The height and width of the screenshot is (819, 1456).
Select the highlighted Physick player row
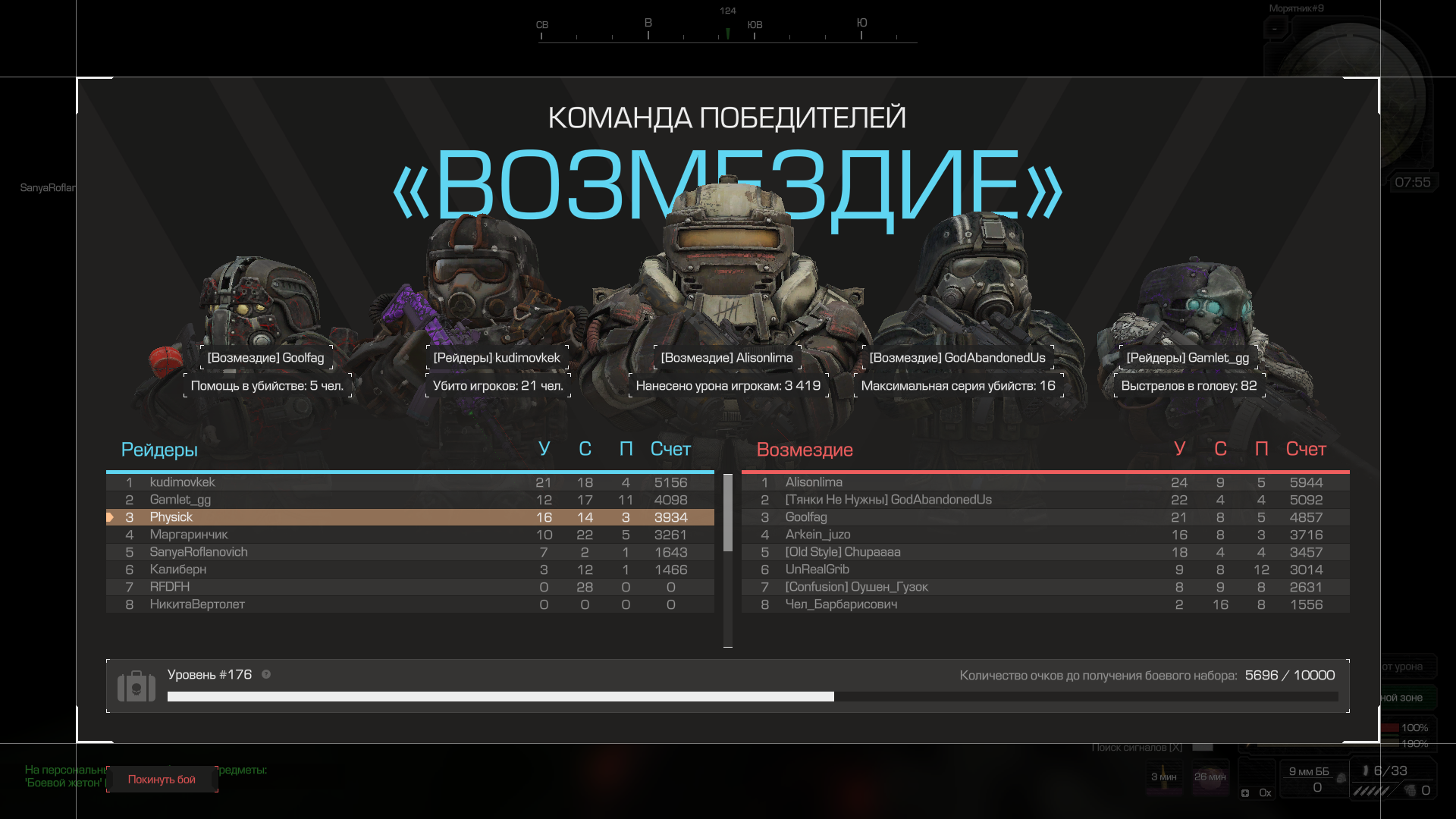click(410, 517)
